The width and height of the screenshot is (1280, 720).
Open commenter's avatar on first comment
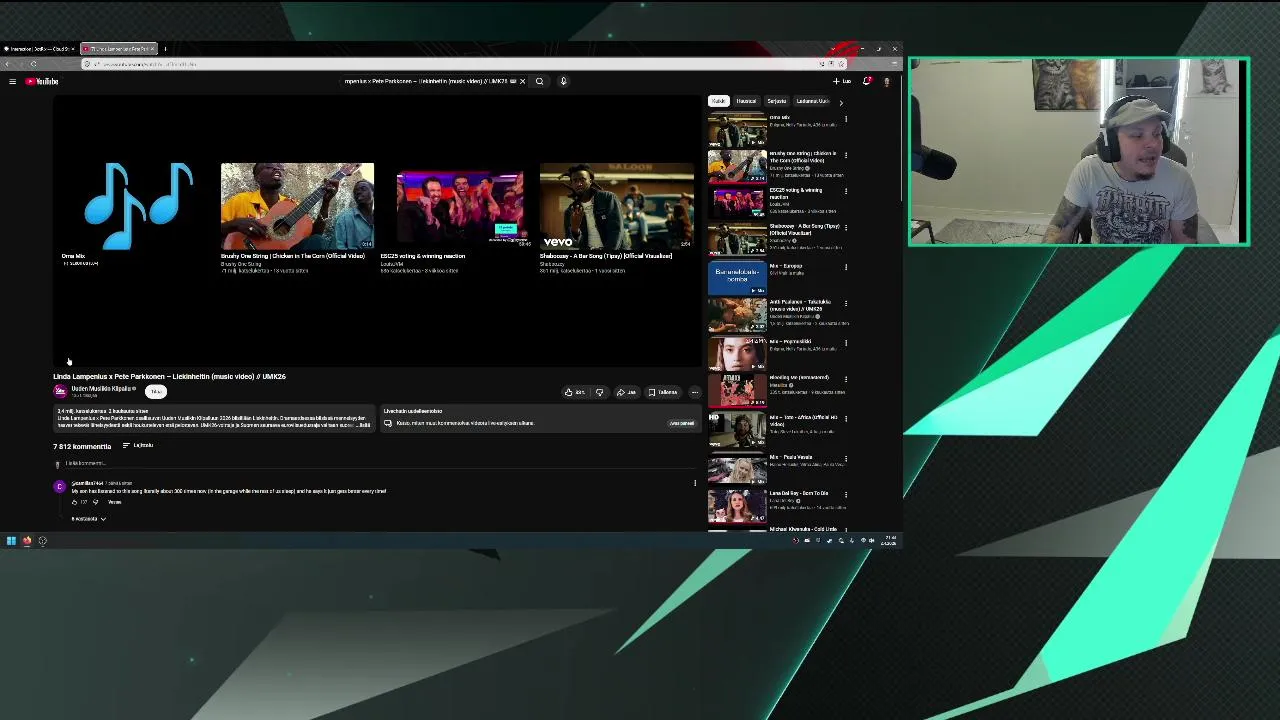pyautogui.click(x=59, y=487)
